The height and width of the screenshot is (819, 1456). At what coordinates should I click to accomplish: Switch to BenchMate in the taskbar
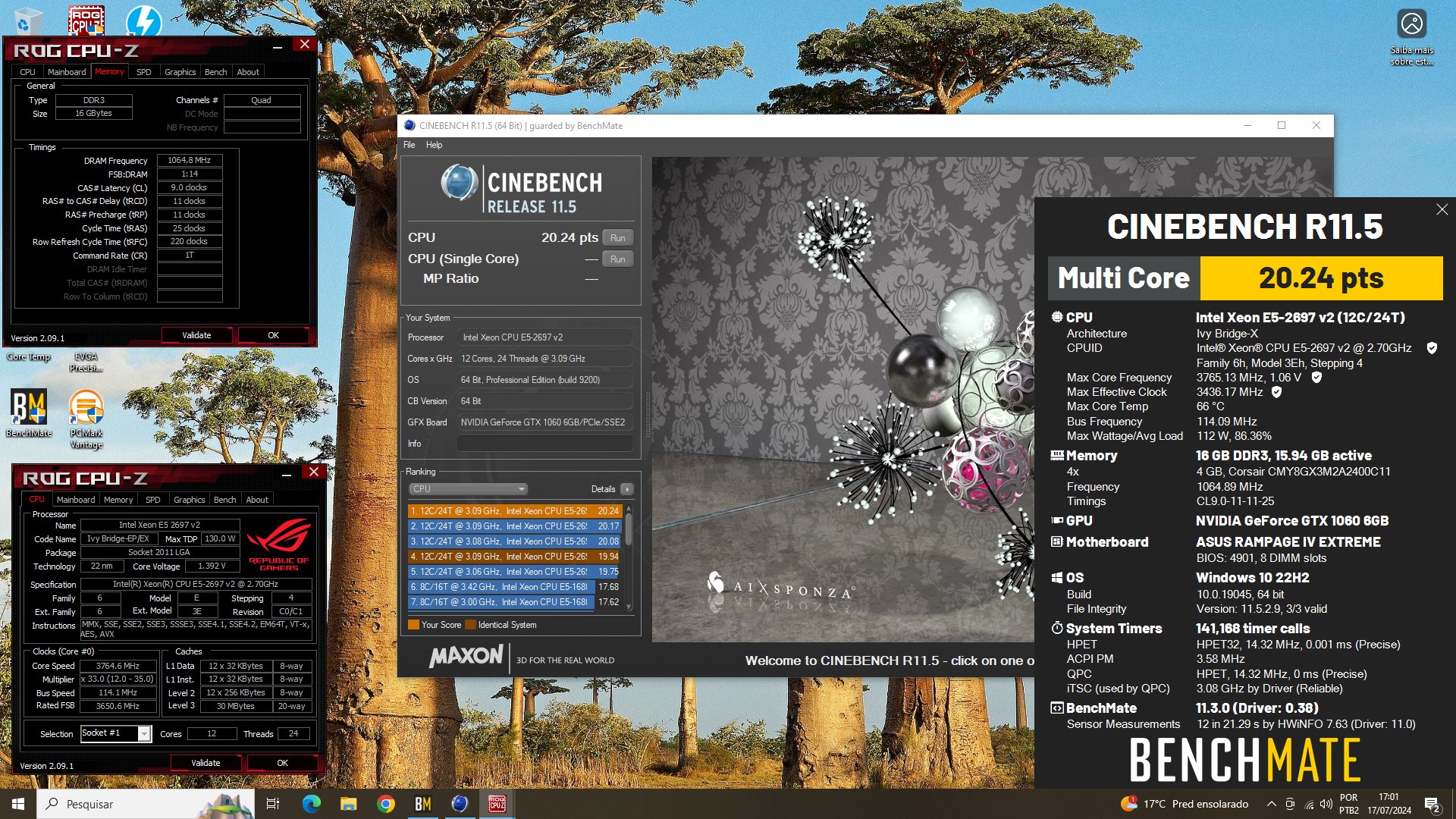(x=422, y=804)
